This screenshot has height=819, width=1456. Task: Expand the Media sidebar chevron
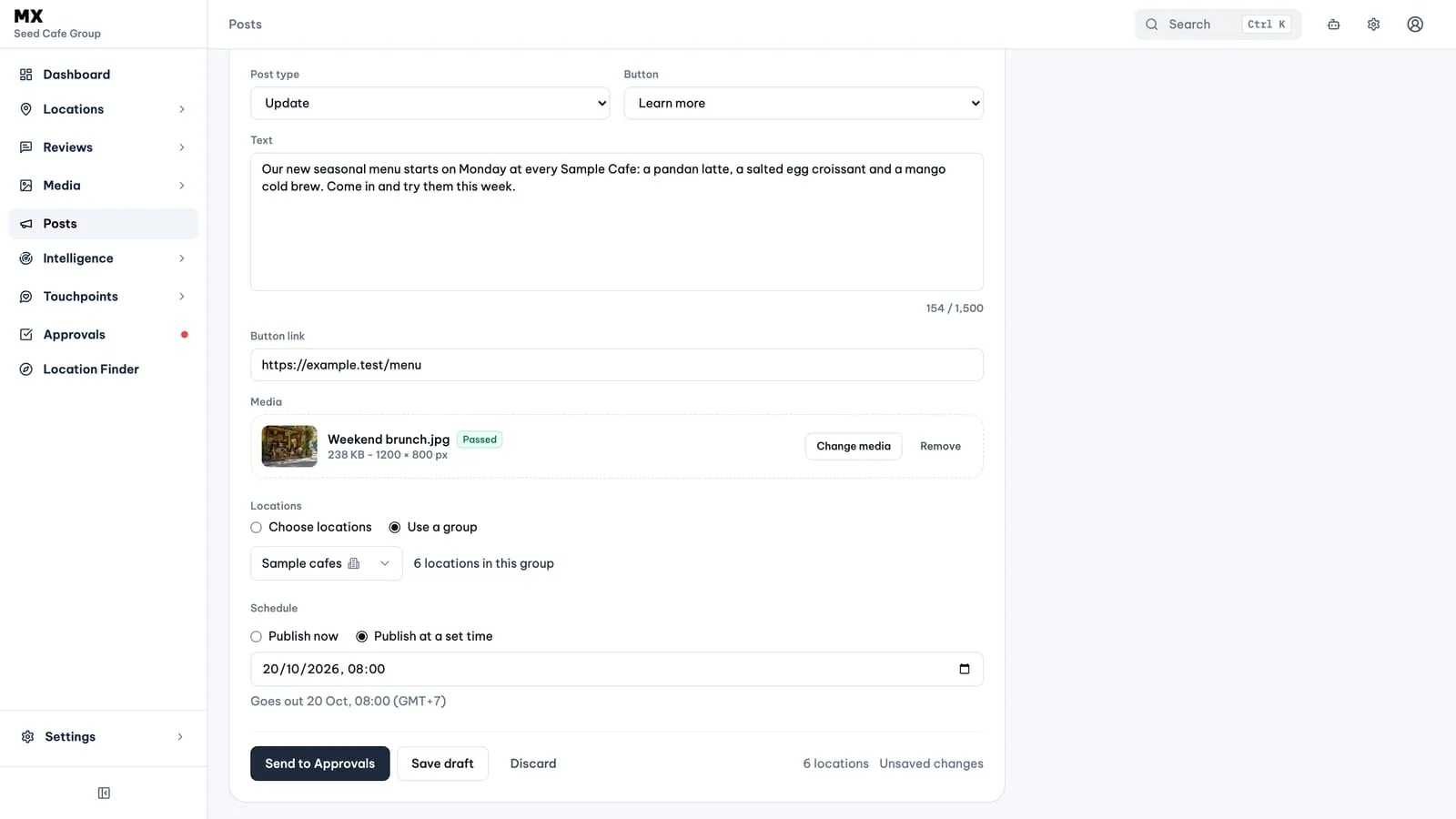pyautogui.click(x=182, y=186)
